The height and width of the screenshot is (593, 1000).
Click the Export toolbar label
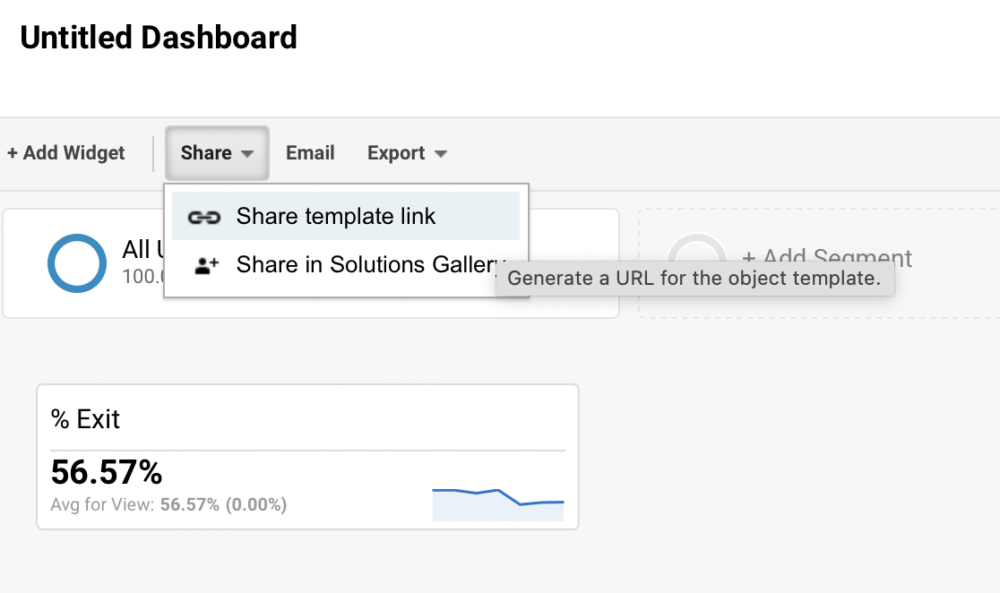396,153
